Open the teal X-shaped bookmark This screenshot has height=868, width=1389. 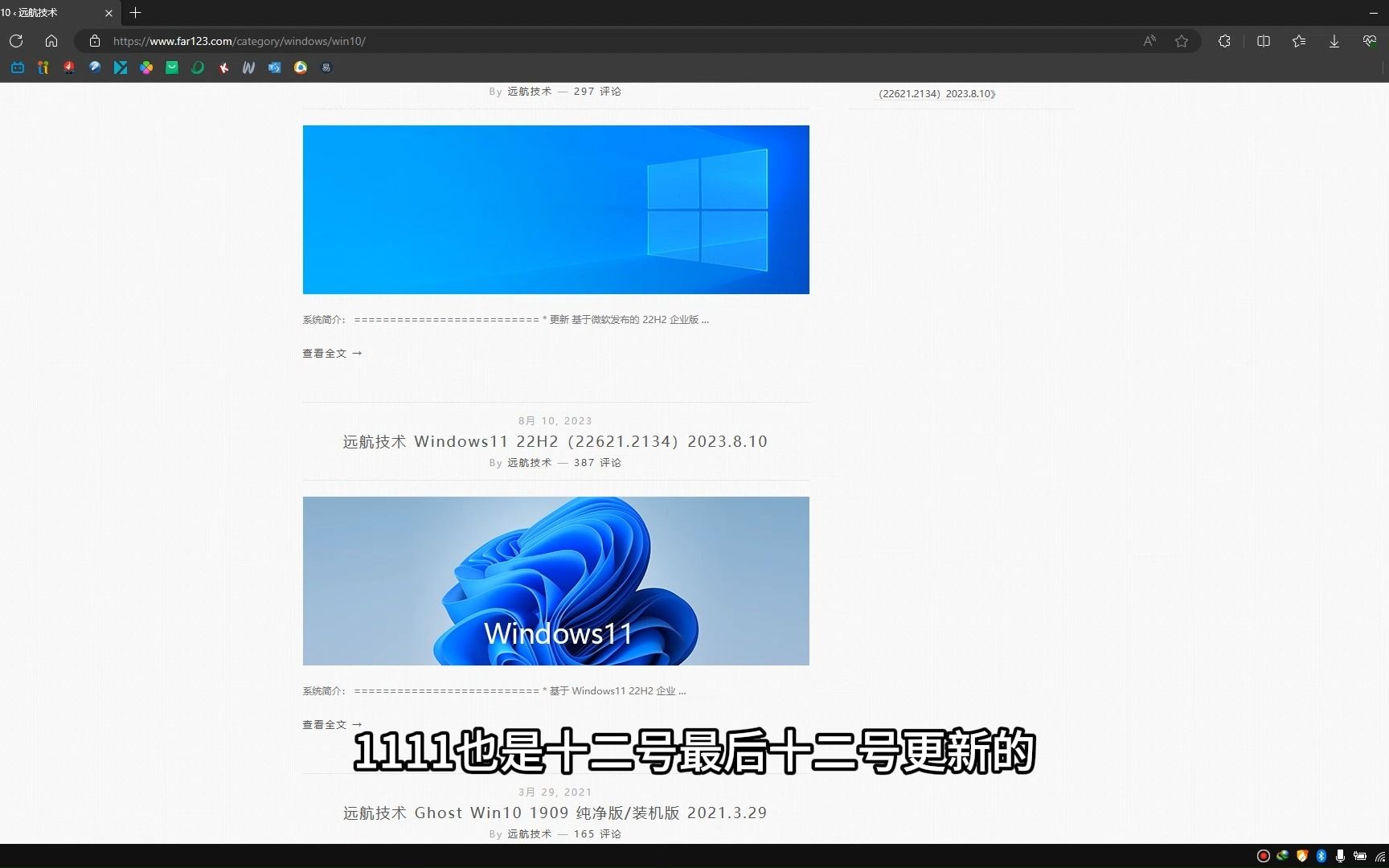coord(121,68)
